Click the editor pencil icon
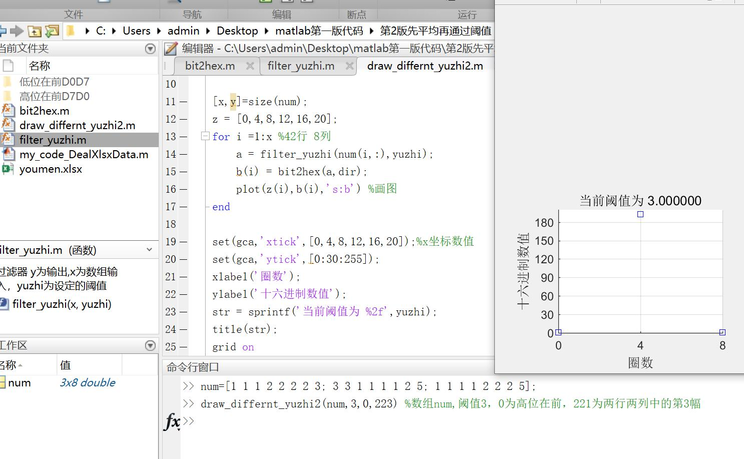 pyautogui.click(x=171, y=48)
